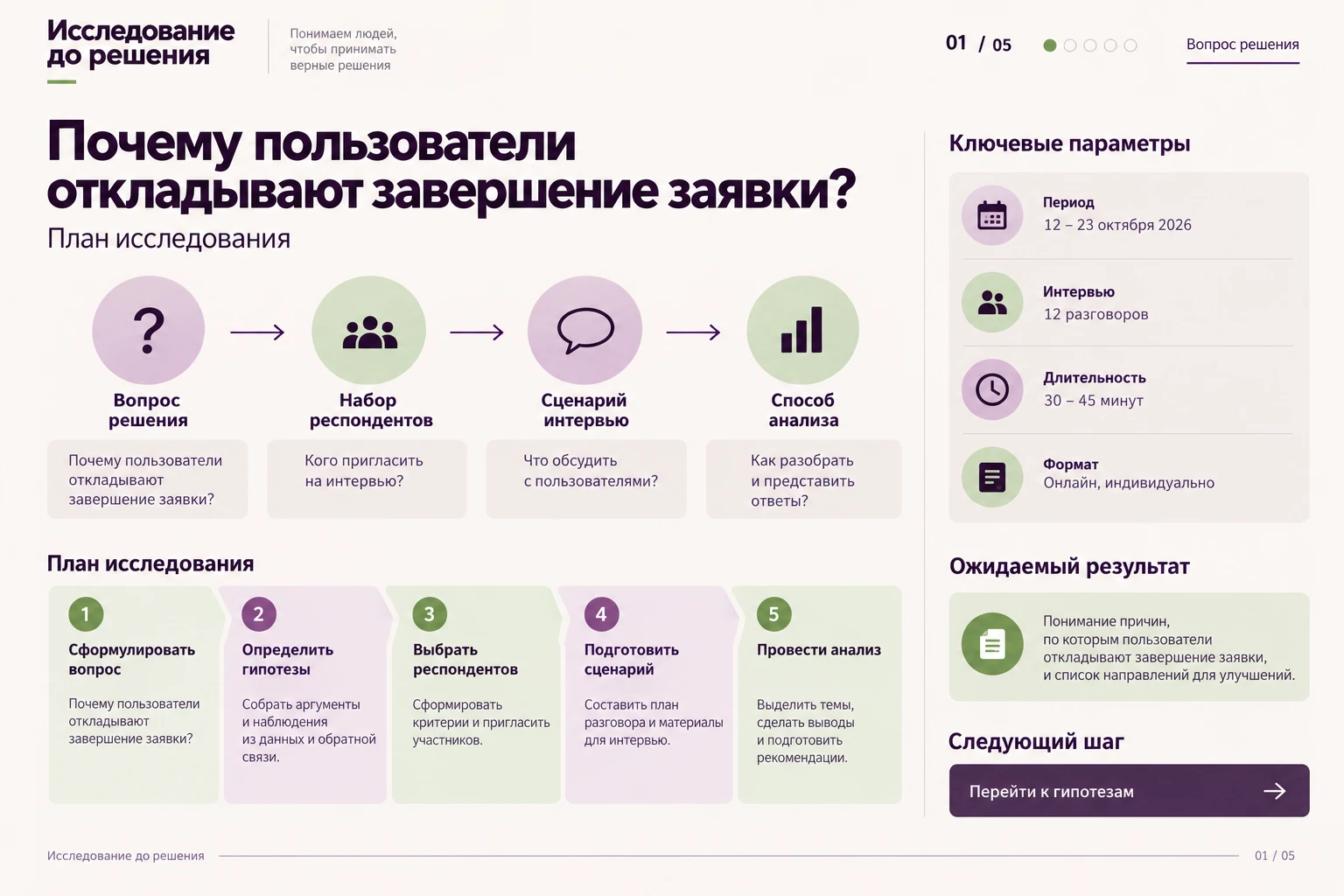Jump to the fourth page dot
The image size is (1344, 896).
tap(1110, 45)
